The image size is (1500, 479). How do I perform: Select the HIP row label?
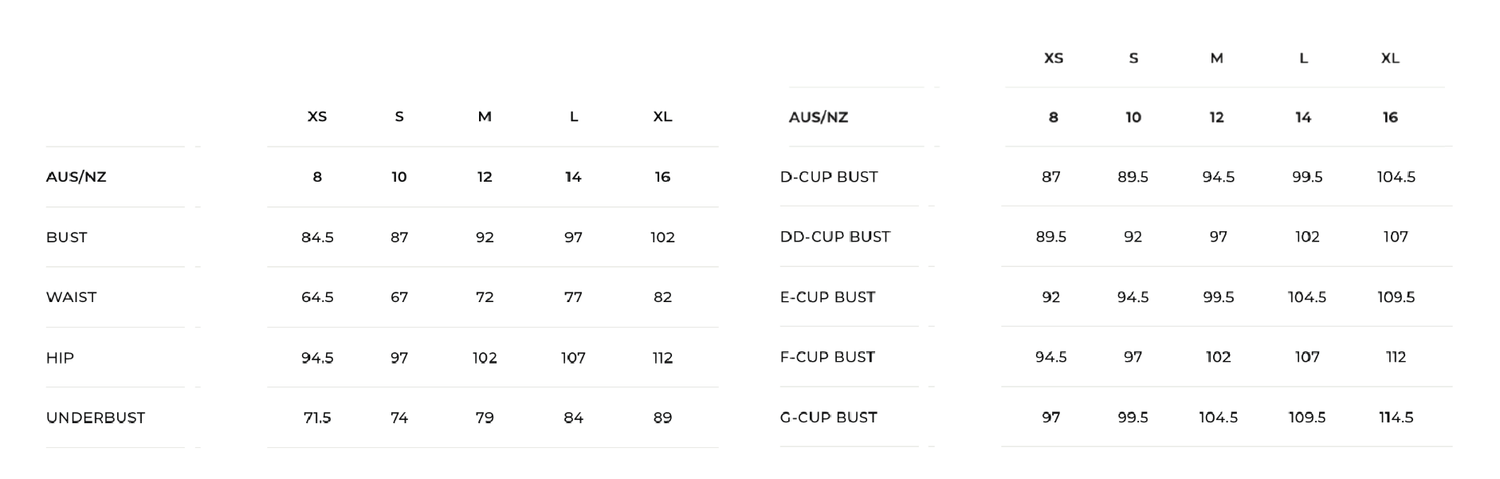tap(60, 357)
